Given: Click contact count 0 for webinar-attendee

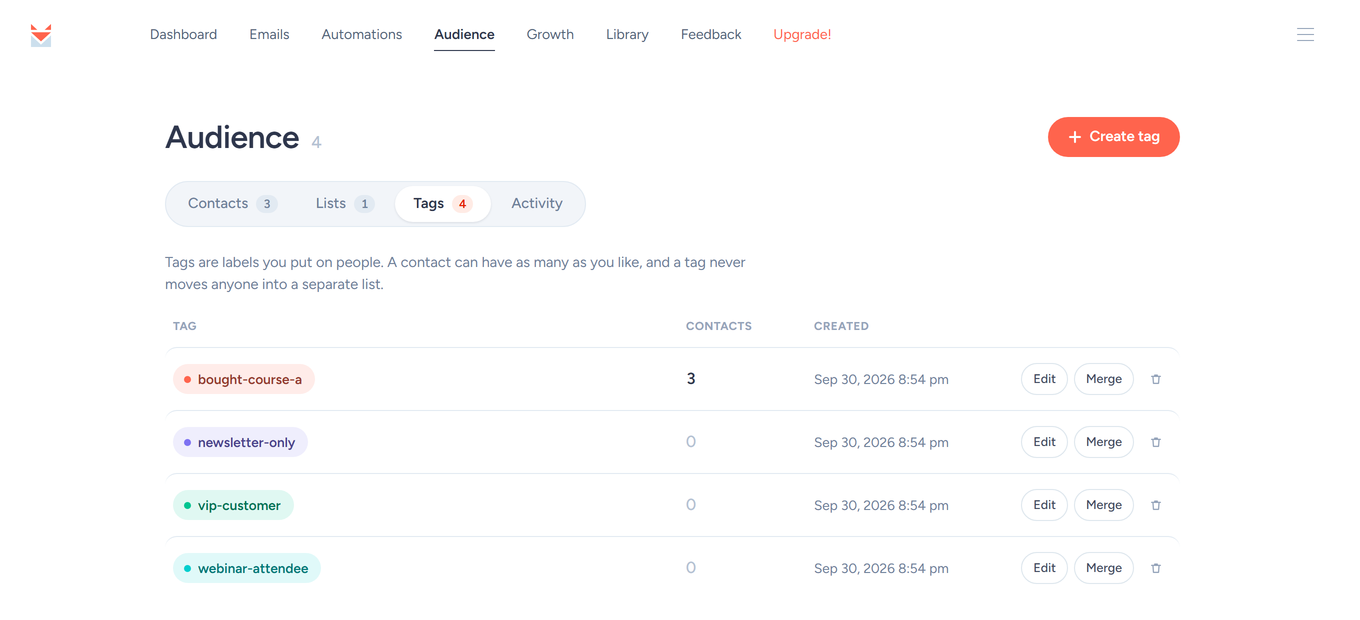Looking at the screenshot, I should point(691,568).
